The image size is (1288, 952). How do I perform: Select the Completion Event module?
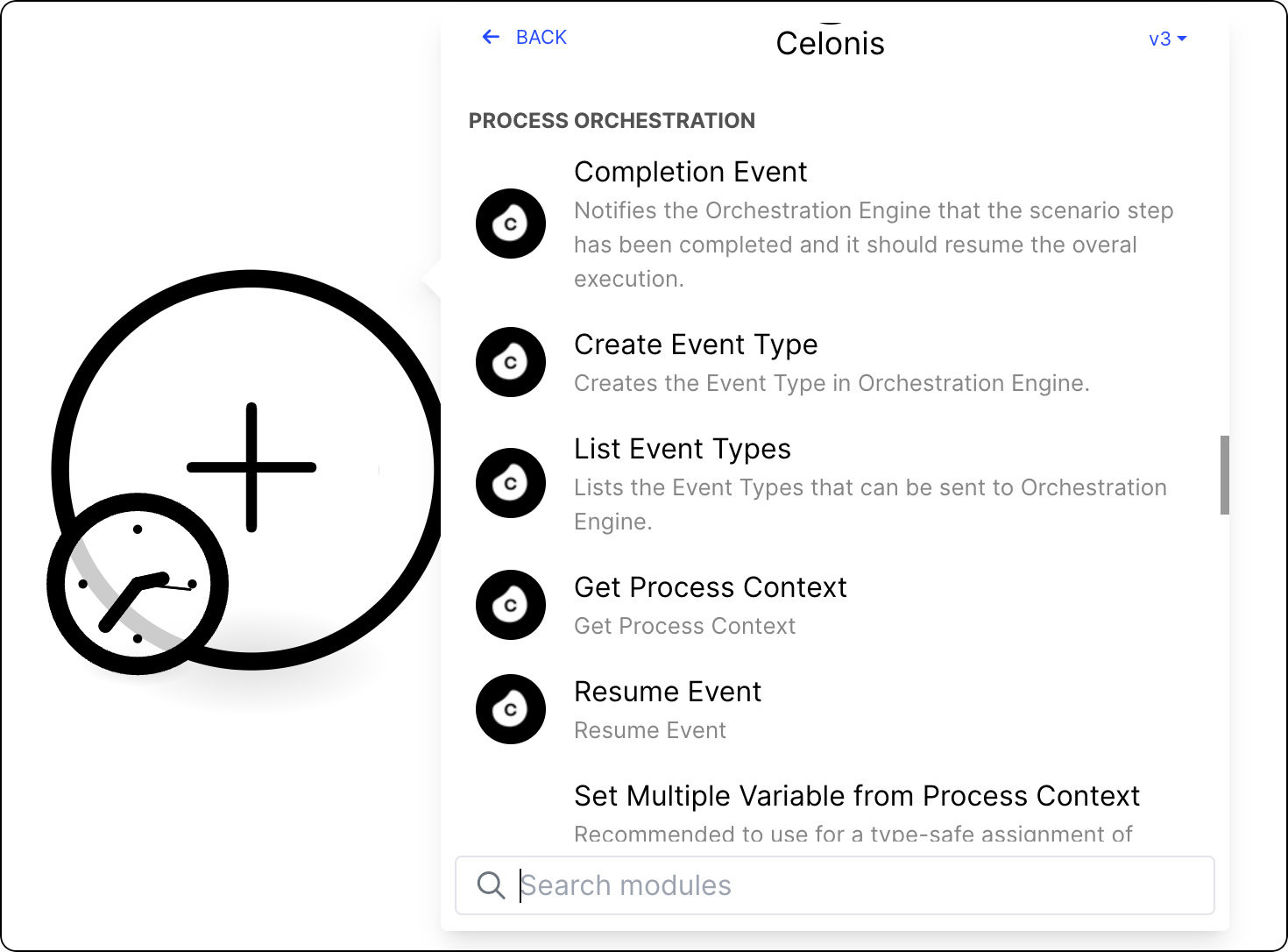pyautogui.click(x=690, y=172)
